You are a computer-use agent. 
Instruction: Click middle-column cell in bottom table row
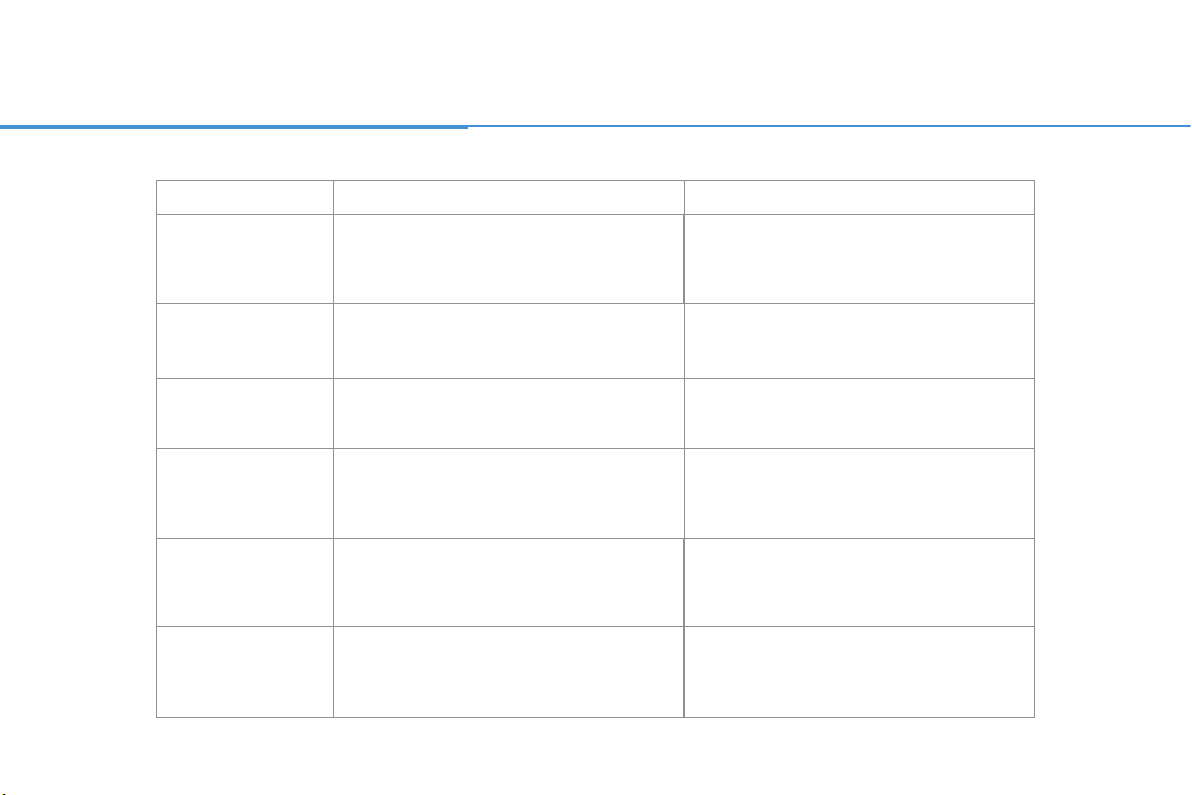509,672
